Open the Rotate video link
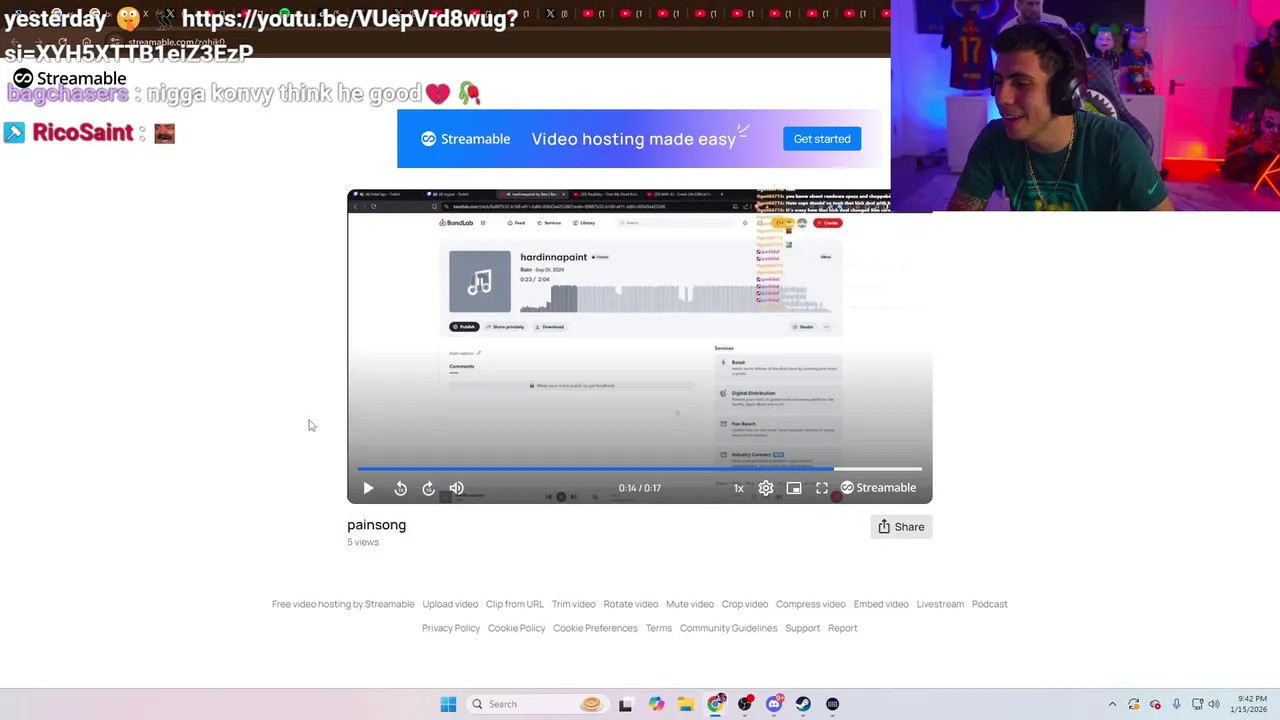This screenshot has height=720, width=1280. (x=631, y=604)
